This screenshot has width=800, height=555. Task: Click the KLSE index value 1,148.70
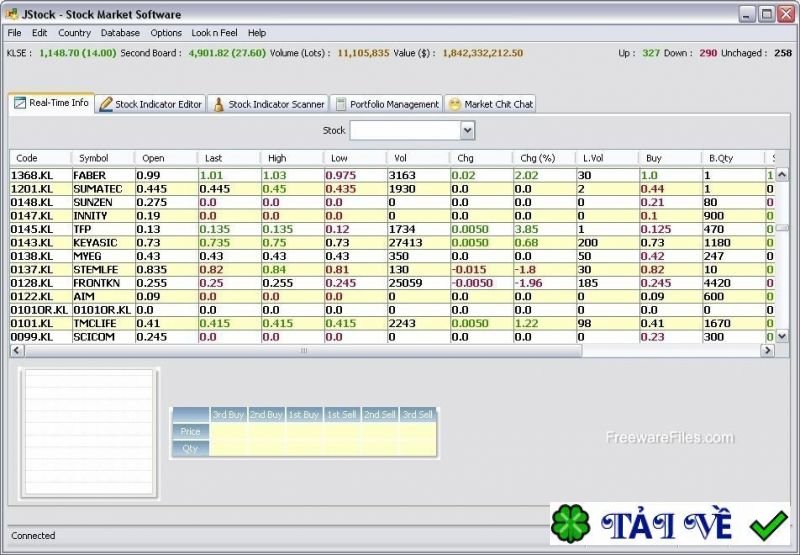tap(59, 53)
